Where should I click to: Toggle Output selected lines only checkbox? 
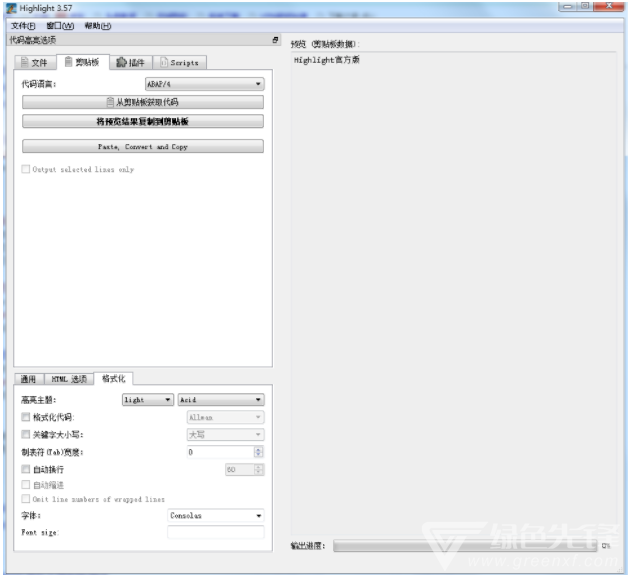[26, 169]
